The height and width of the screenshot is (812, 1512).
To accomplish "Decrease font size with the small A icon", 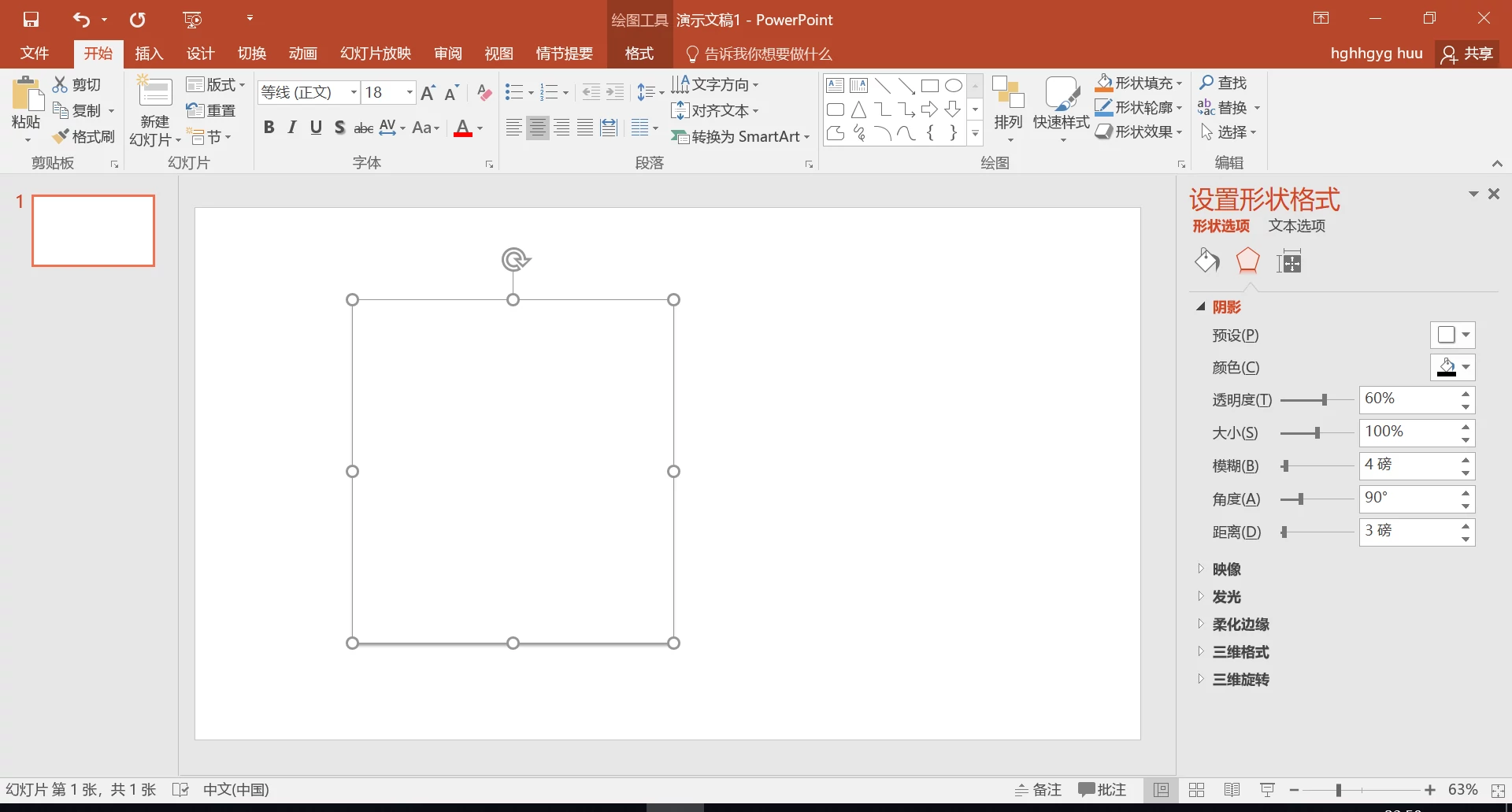I will tap(451, 93).
